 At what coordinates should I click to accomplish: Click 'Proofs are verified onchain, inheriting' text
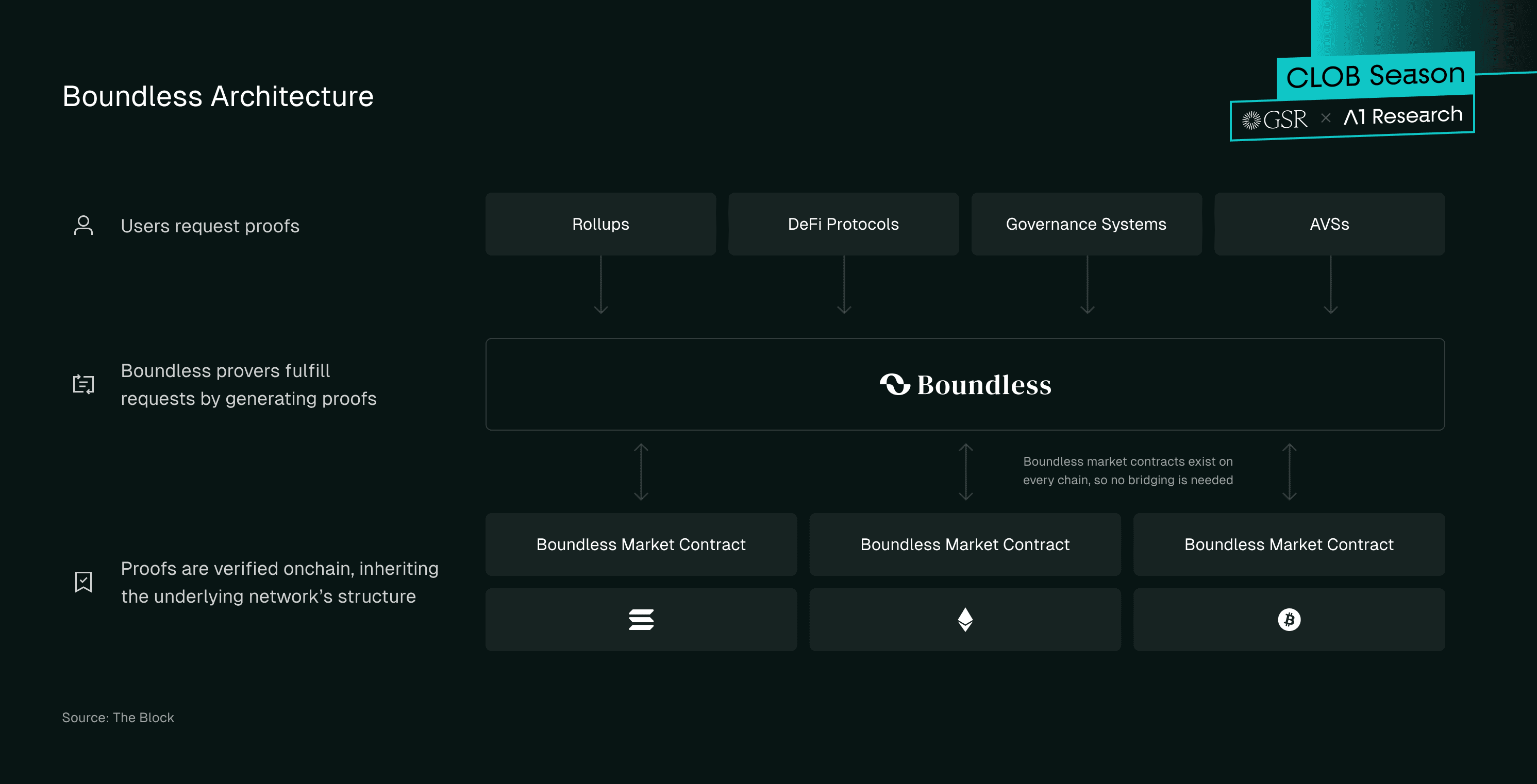(279, 569)
